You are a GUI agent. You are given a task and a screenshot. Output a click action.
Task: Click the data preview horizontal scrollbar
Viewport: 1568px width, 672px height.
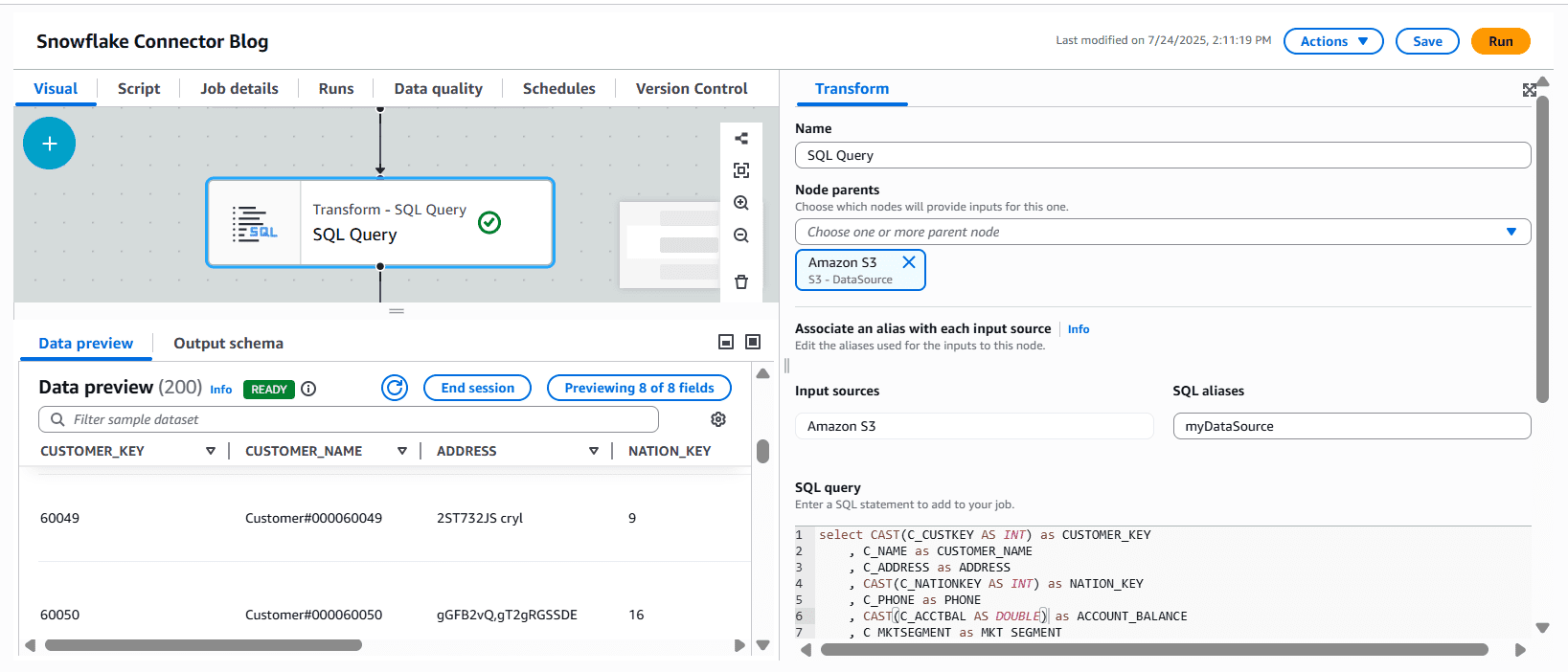point(203,645)
